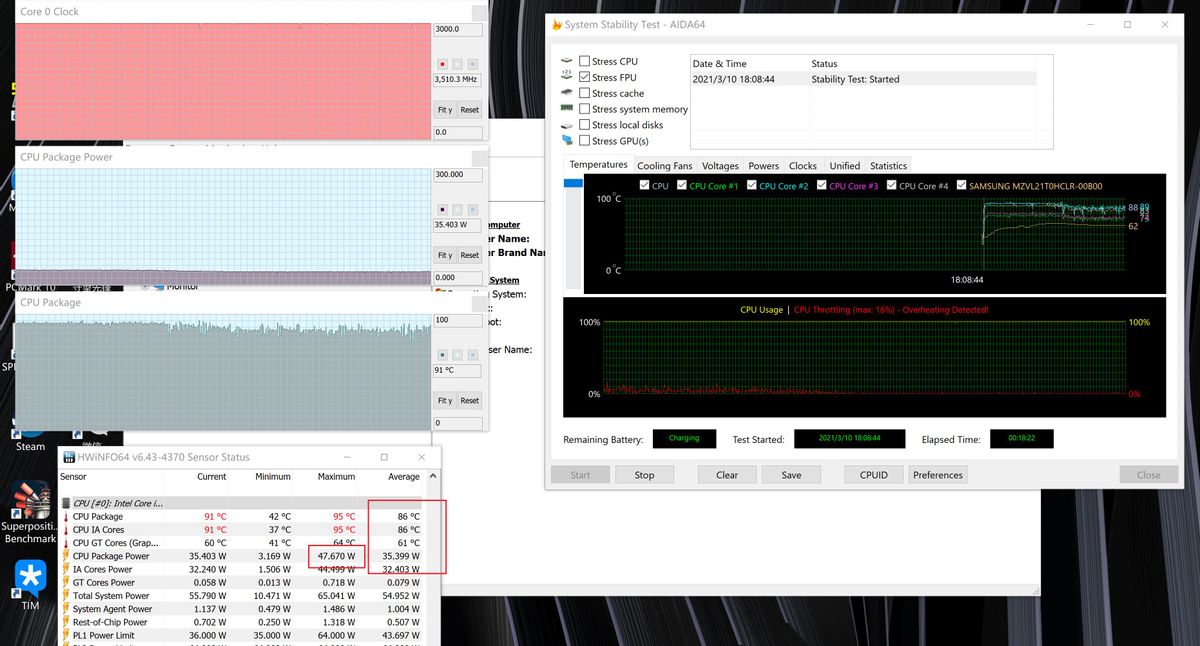
Task: Uncheck the Stress FPU checkbox
Action: 584,77
